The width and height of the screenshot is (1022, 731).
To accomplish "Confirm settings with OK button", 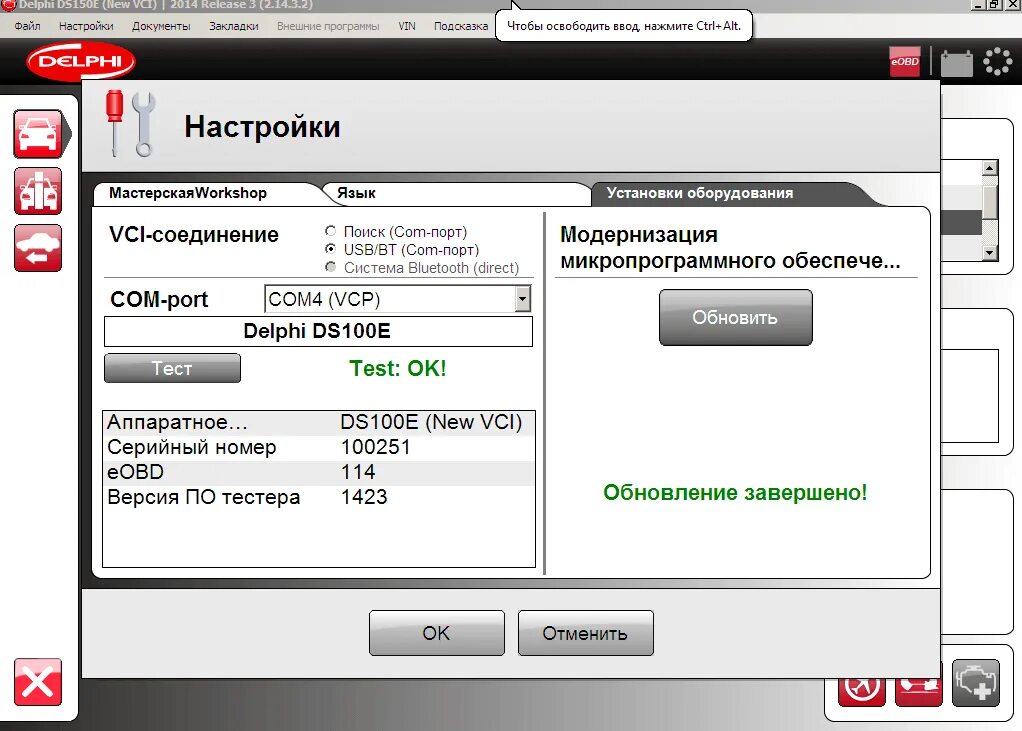I will pyautogui.click(x=436, y=633).
